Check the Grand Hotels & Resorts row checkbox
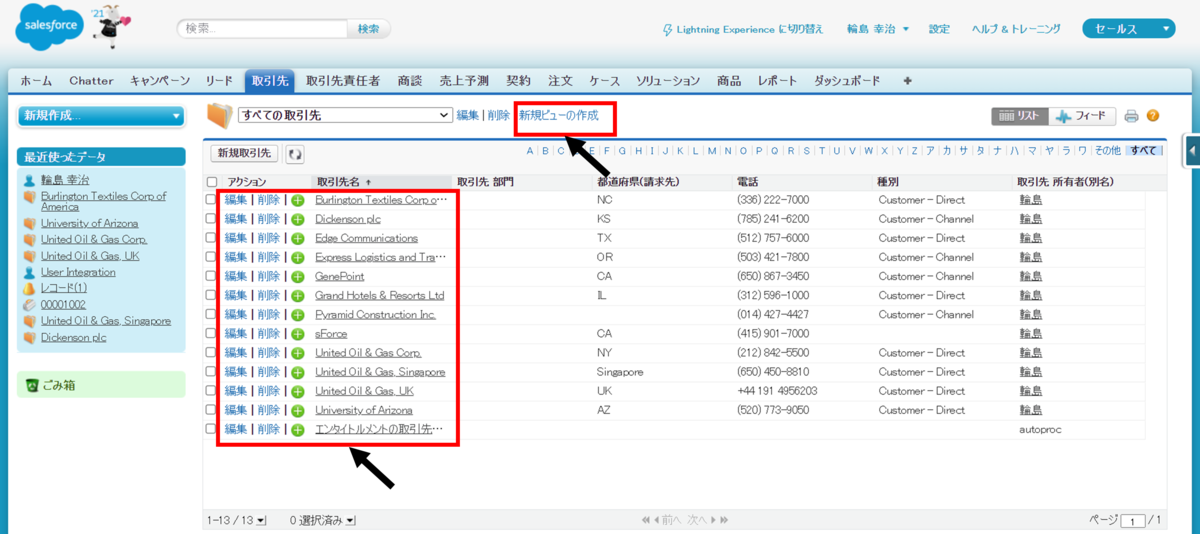1200x534 pixels. (211, 295)
